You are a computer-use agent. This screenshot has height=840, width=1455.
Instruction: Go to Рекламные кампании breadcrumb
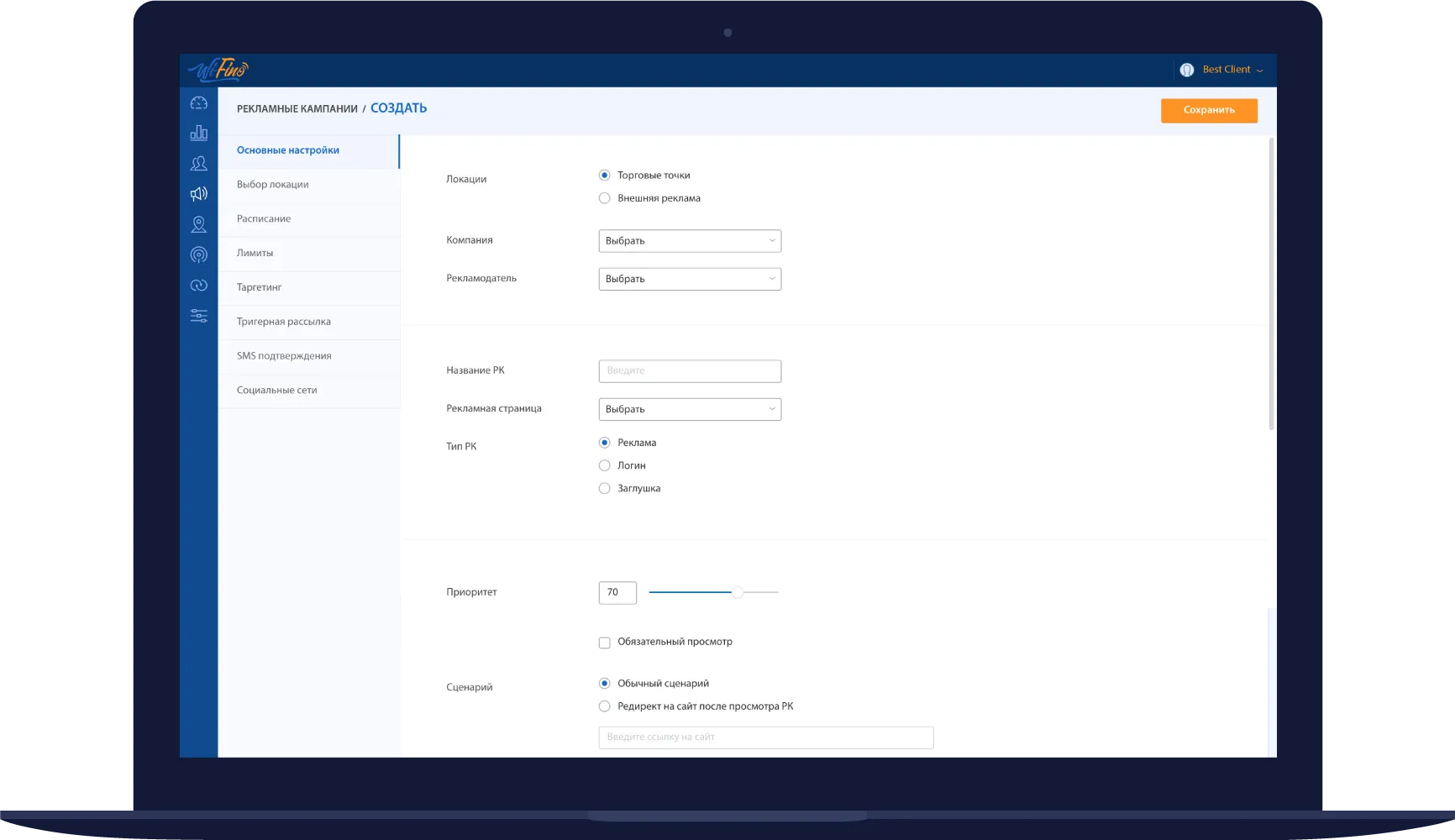(297, 109)
